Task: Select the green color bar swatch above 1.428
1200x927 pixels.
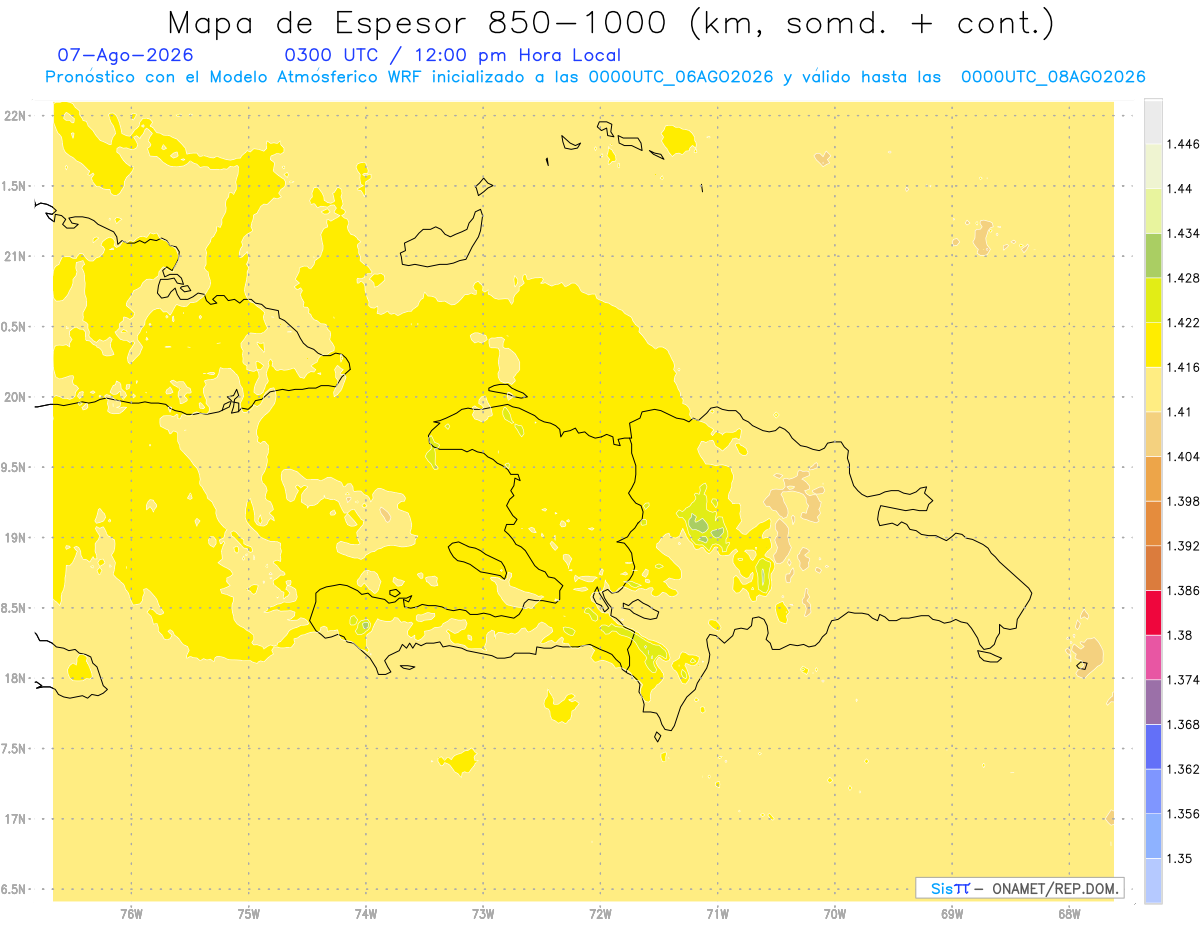Action: coord(1153,255)
